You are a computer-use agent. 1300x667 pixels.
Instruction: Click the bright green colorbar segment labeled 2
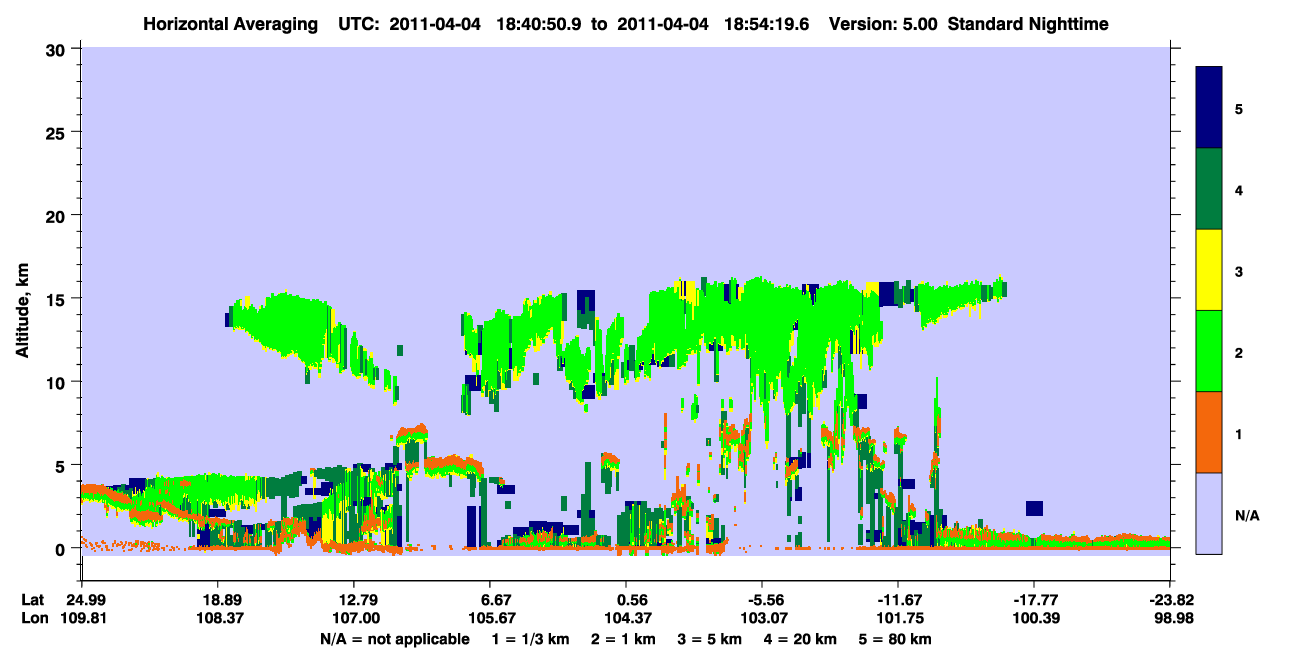1209,351
